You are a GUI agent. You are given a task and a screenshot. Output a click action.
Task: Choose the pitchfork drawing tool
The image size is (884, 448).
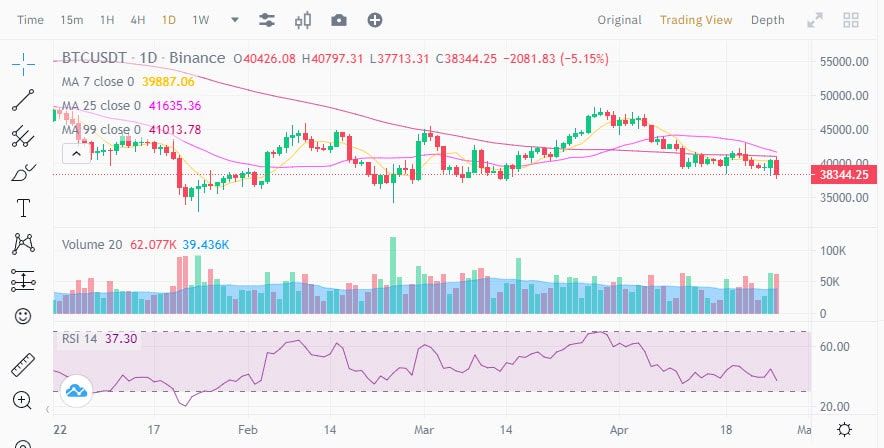point(23,136)
